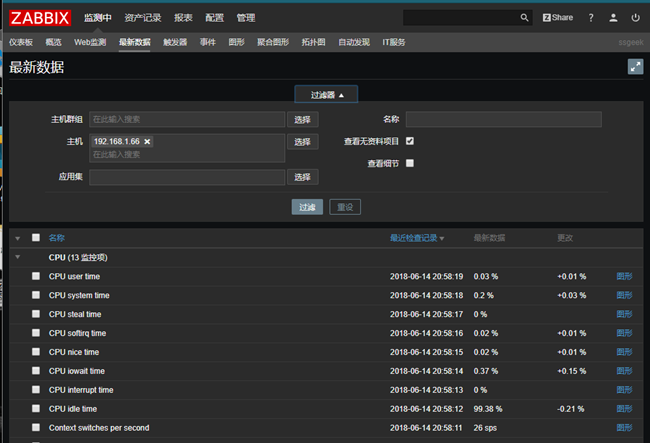Open 图形 link for CPU softirq time

point(624,333)
